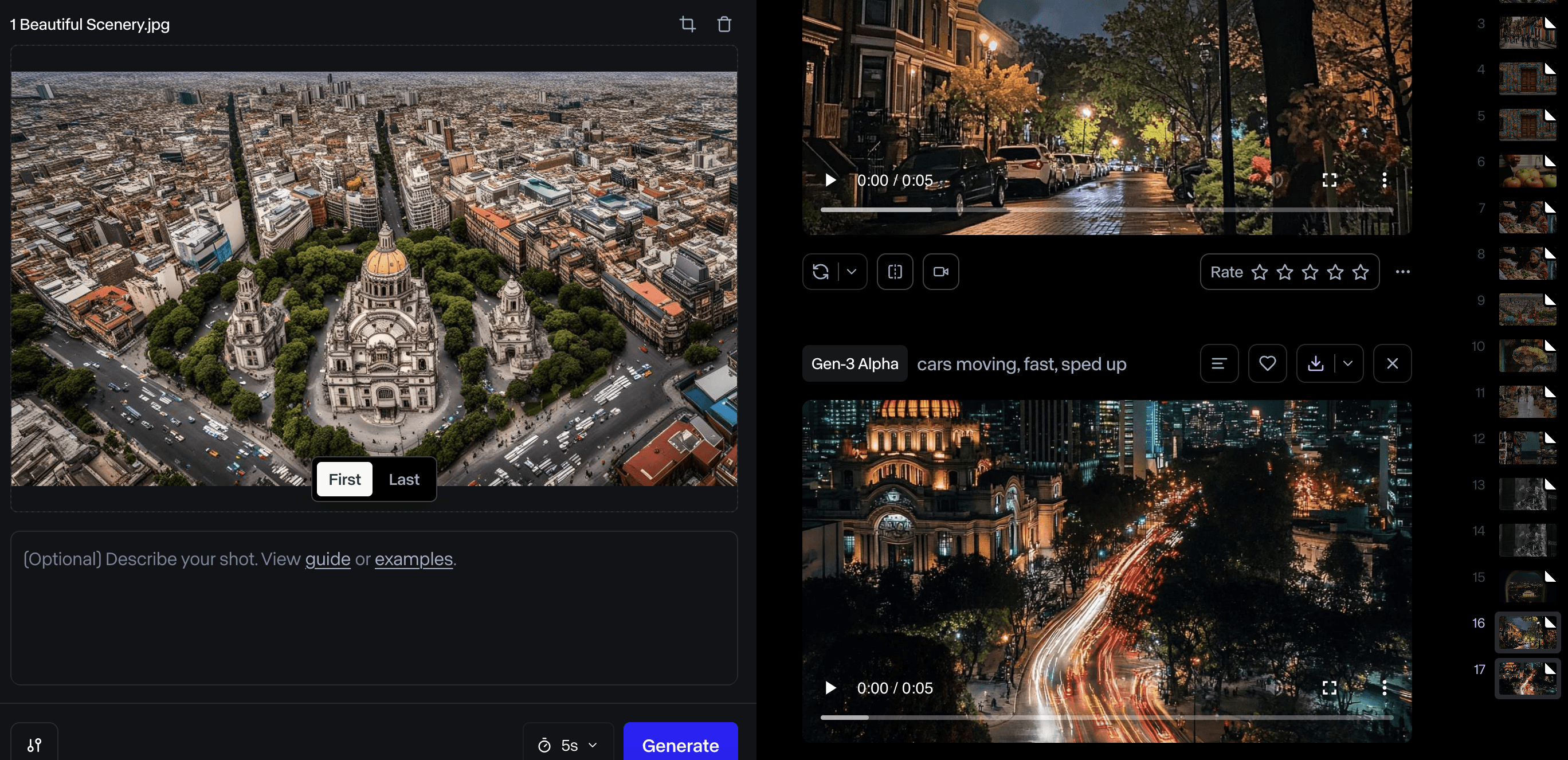Open the guide link in the prompt box

pyautogui.click(x=327, y=559)
